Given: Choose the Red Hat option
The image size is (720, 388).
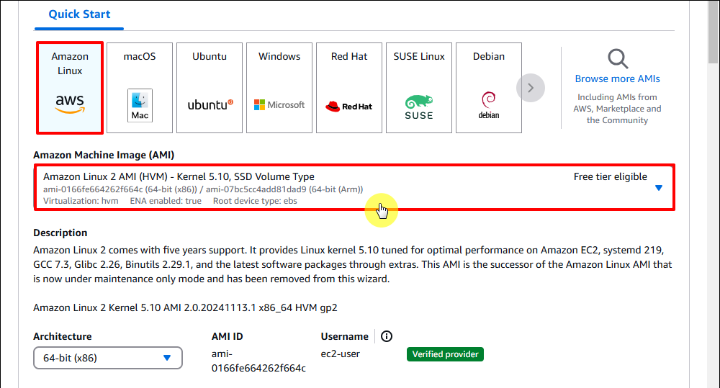Looking at the screenshot, I should pos(349,88).
